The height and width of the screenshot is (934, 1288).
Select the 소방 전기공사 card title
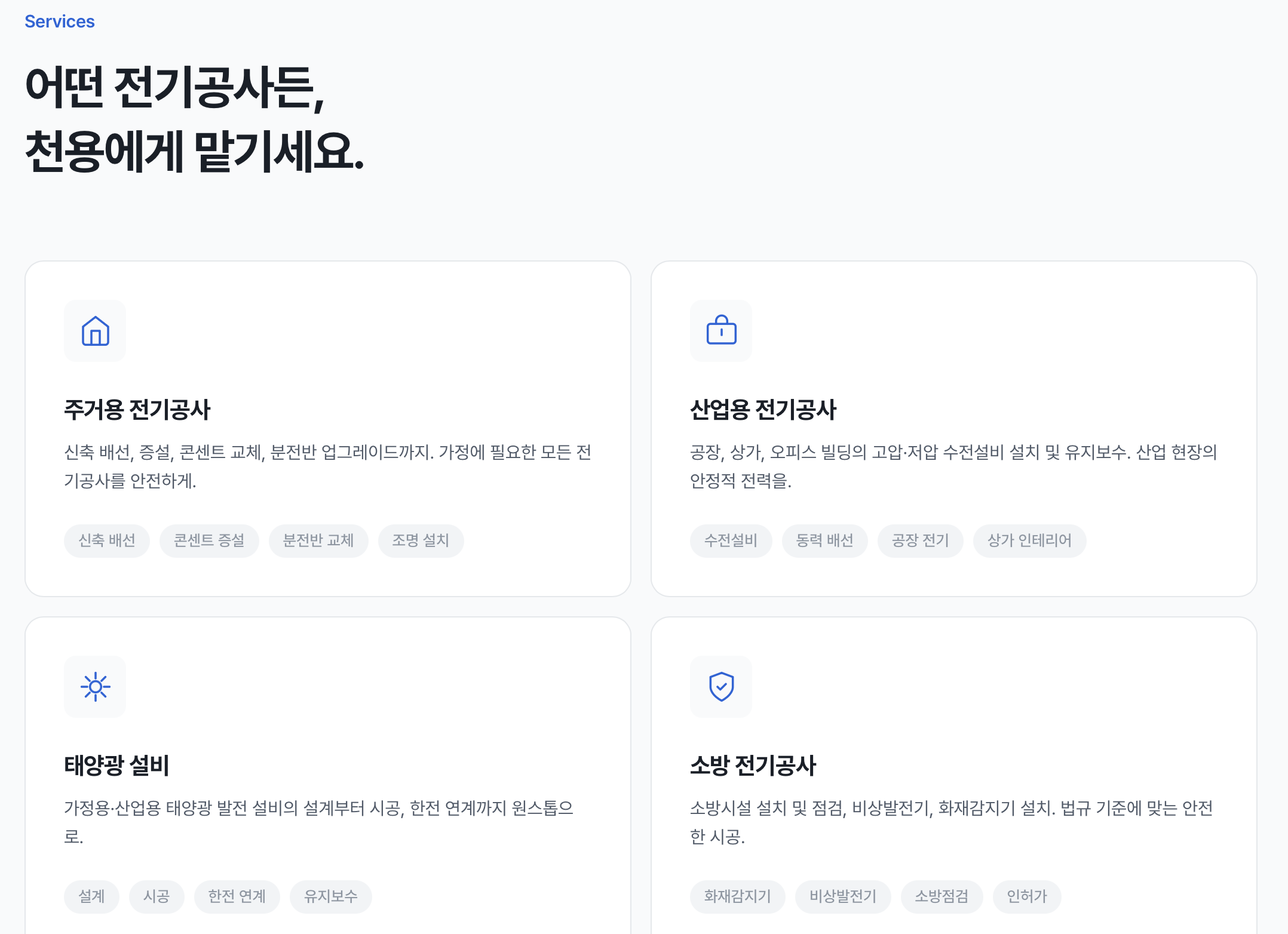pos(753,766)
